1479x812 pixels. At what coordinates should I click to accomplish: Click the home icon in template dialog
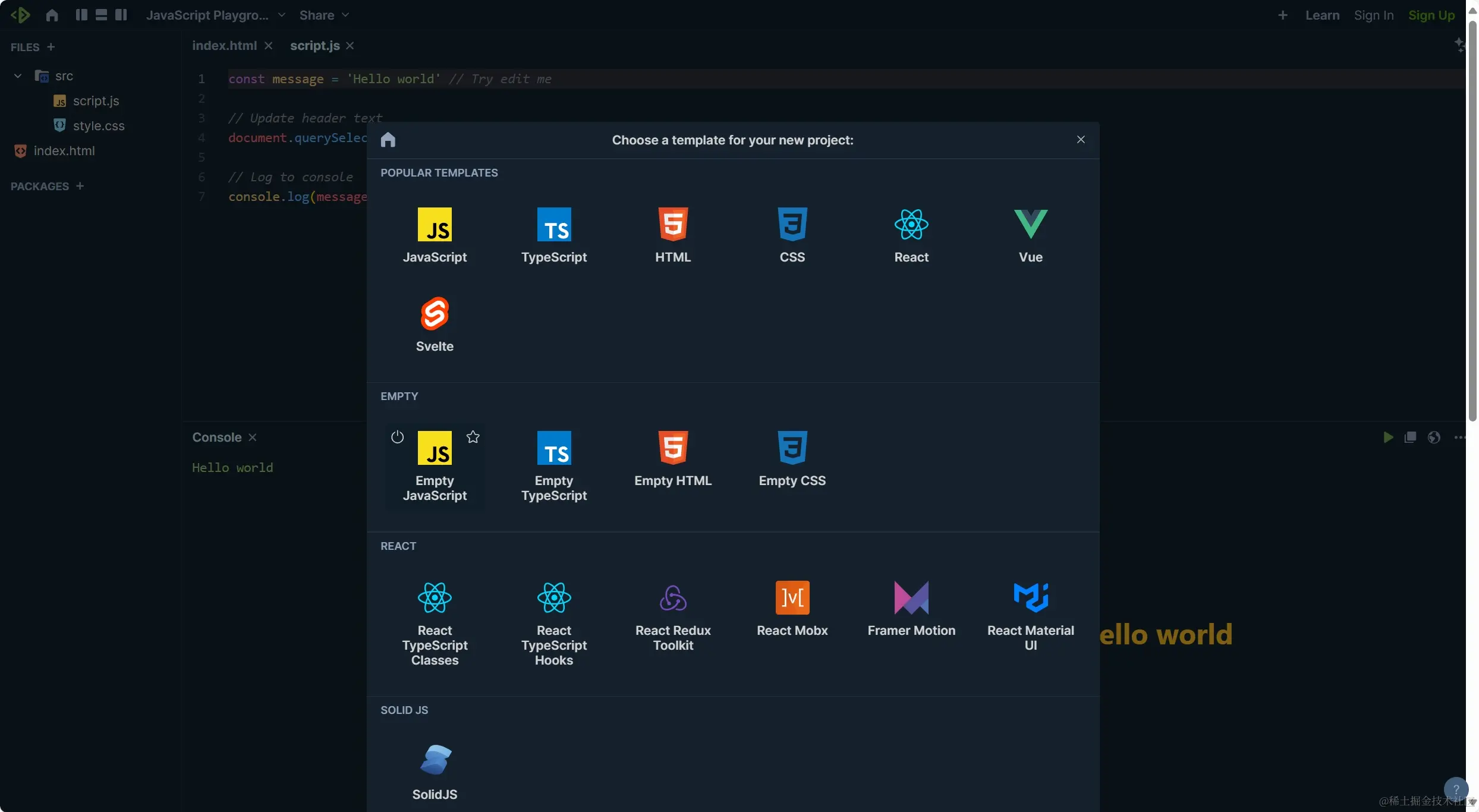388,140
